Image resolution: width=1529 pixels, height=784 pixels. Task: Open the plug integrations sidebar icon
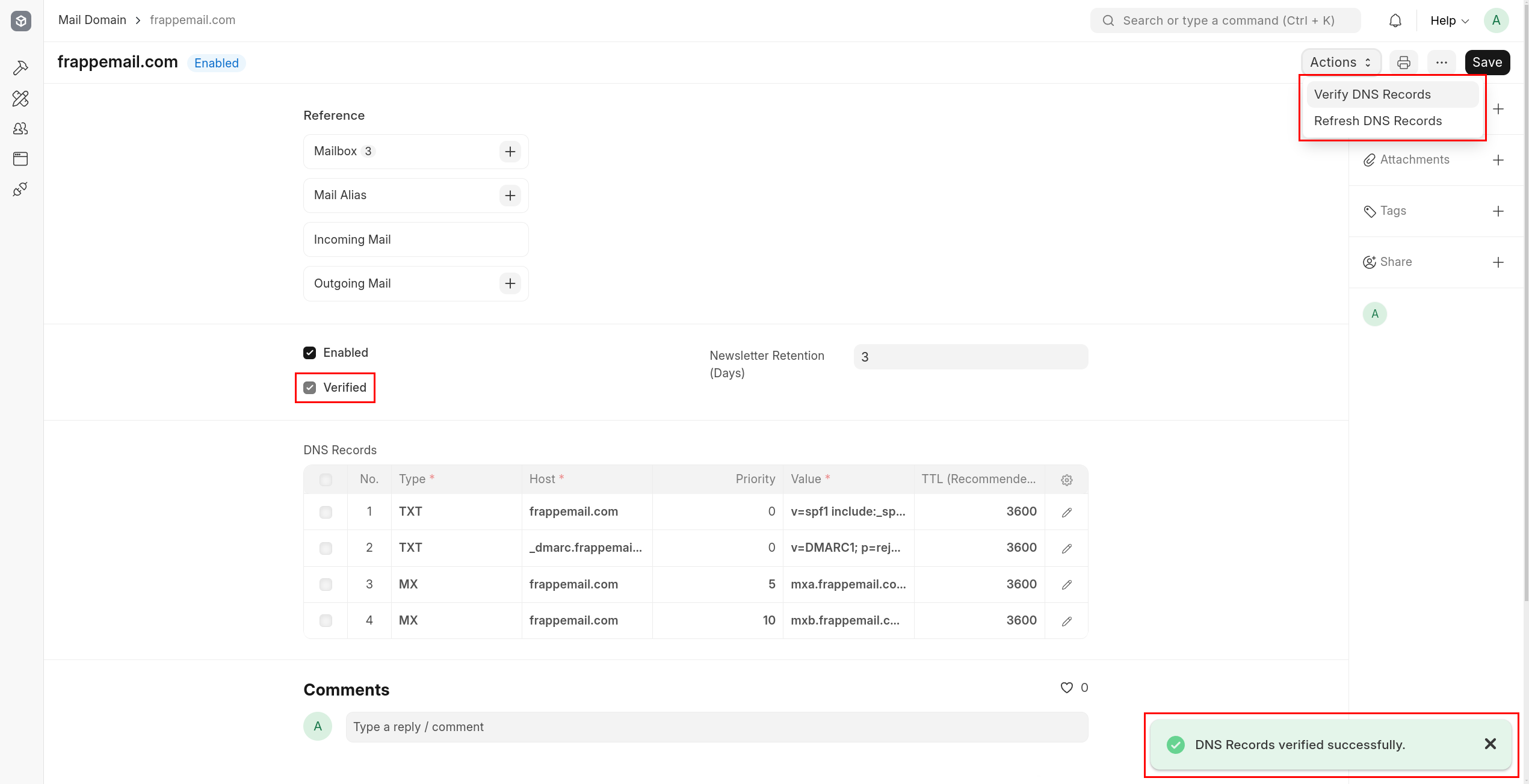(x=20, y=190)
